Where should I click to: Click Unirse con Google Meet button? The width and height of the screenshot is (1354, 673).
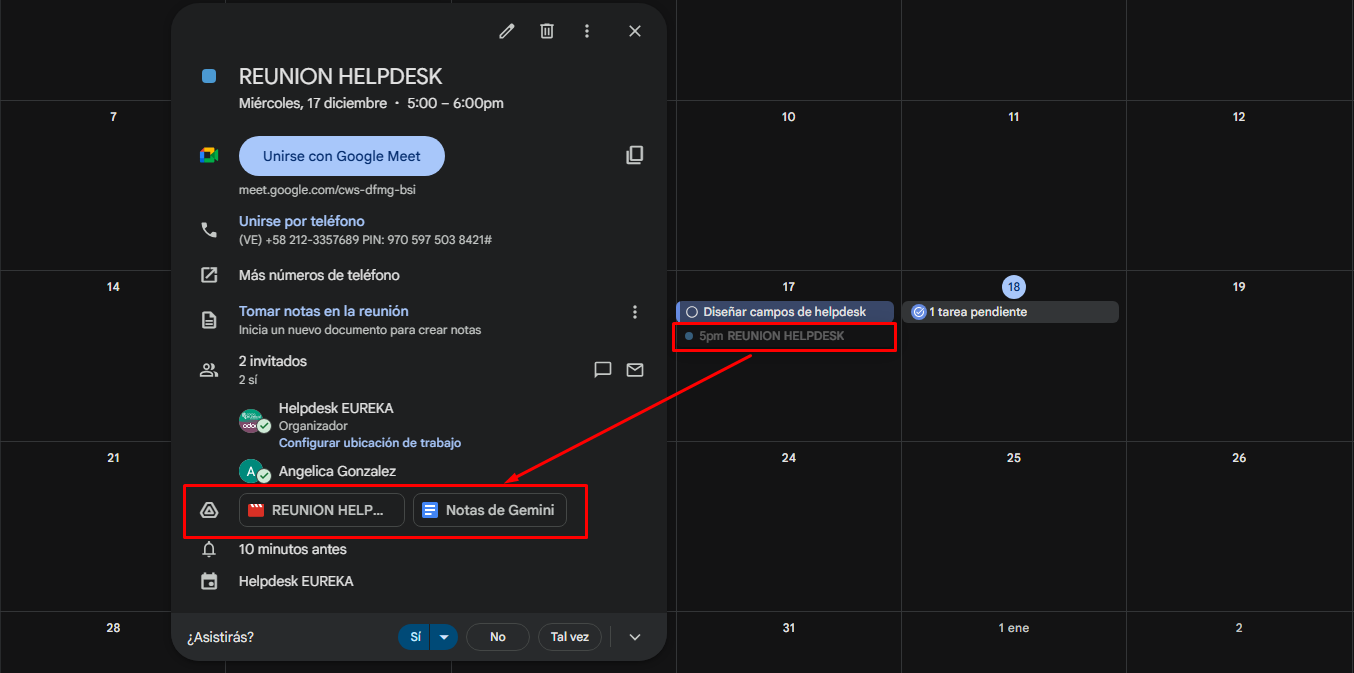point(341,156)
